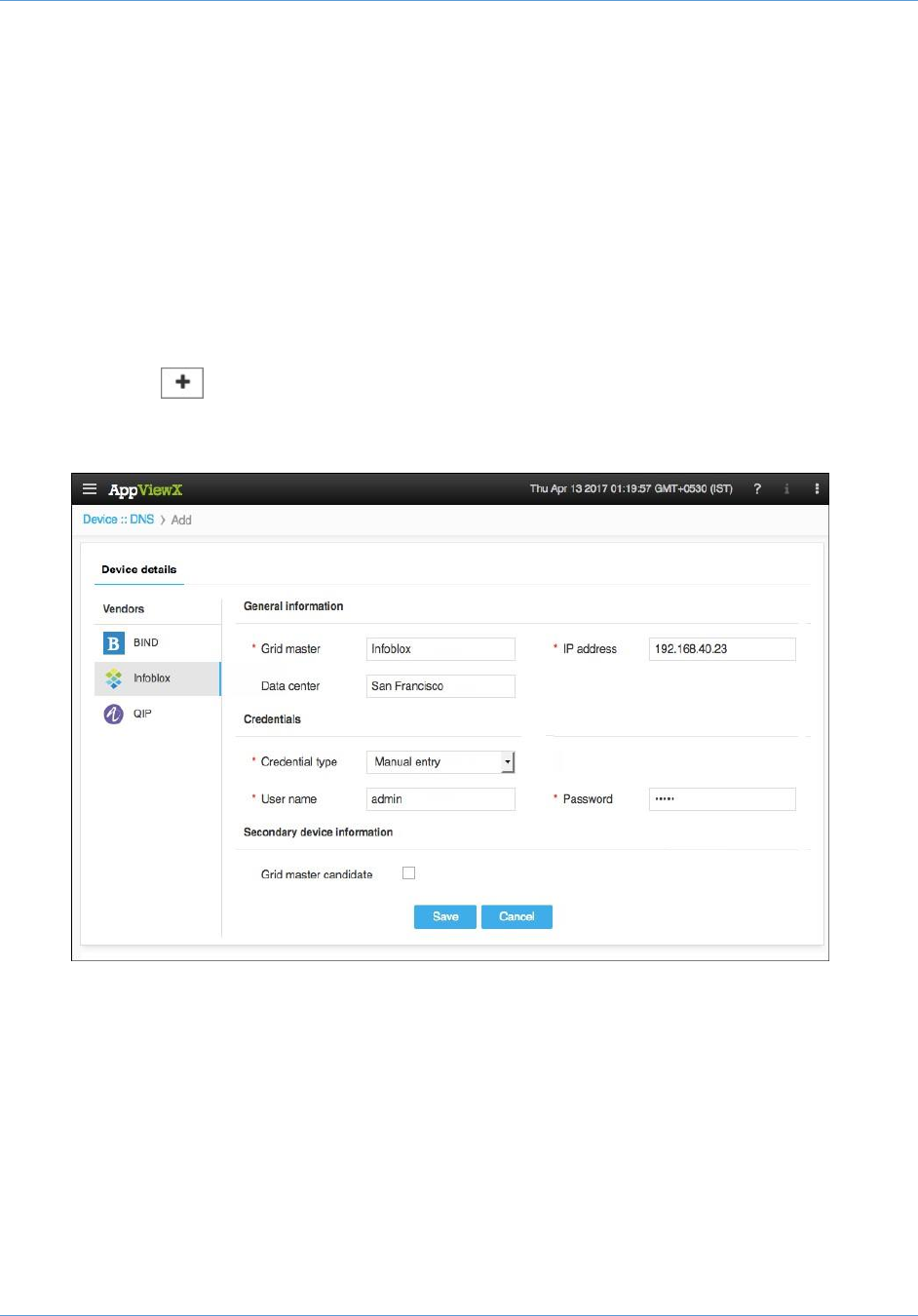This screenshot has width=918, height=1316.
Task: Click the Secondary device information heading
Action: pyautogui.click(x=318, y=832)
